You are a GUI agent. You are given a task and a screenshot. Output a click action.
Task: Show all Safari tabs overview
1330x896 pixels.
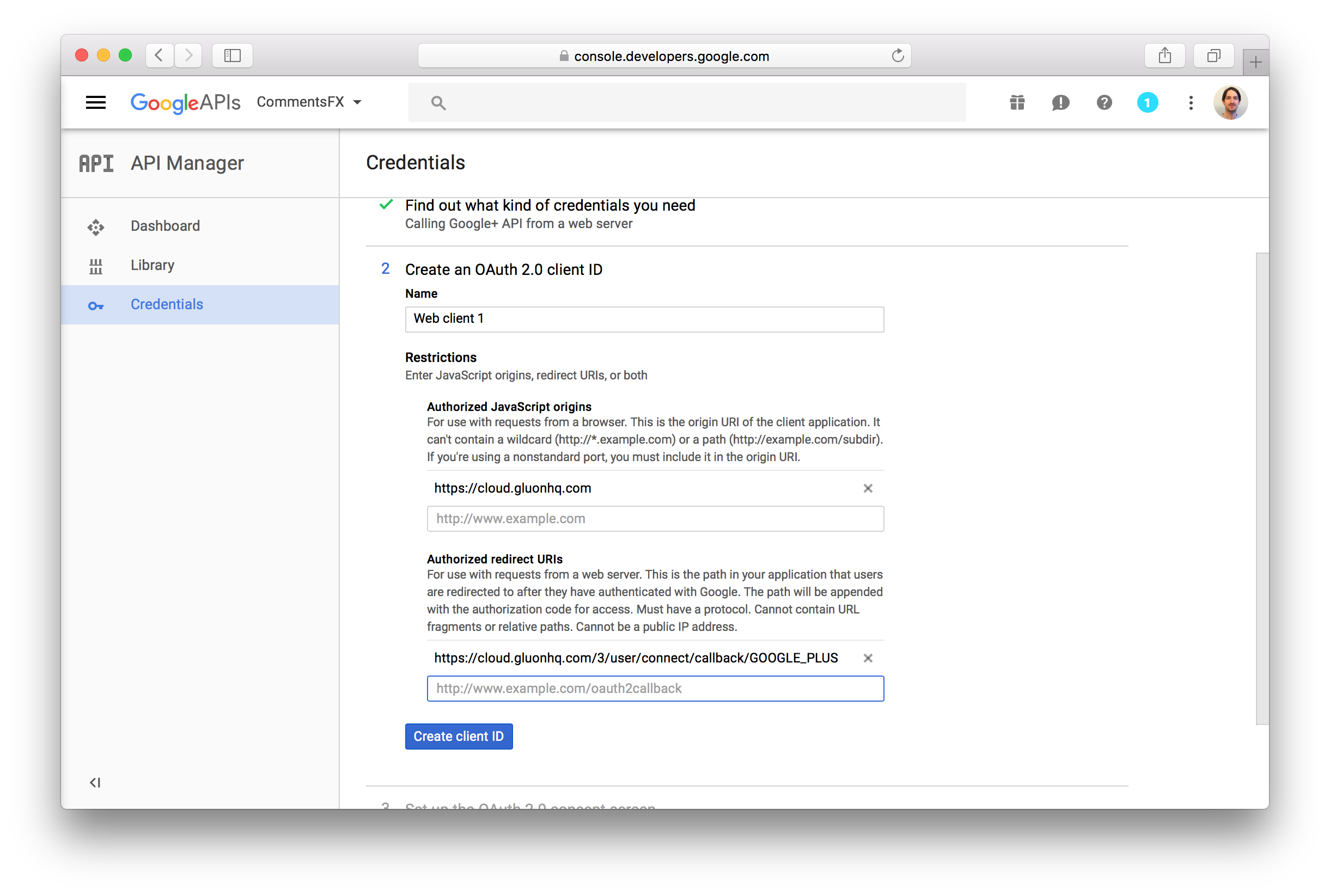(x=1213, y=56)
